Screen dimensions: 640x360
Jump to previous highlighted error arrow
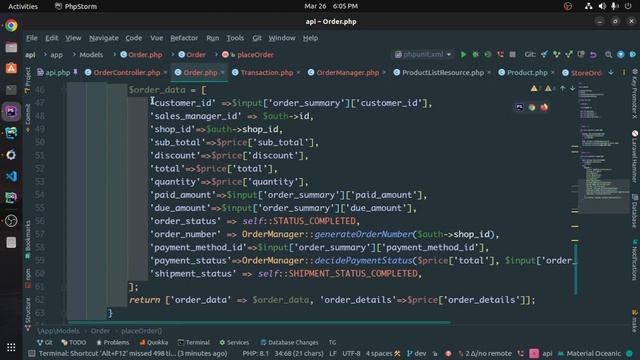tap(562, 88)
